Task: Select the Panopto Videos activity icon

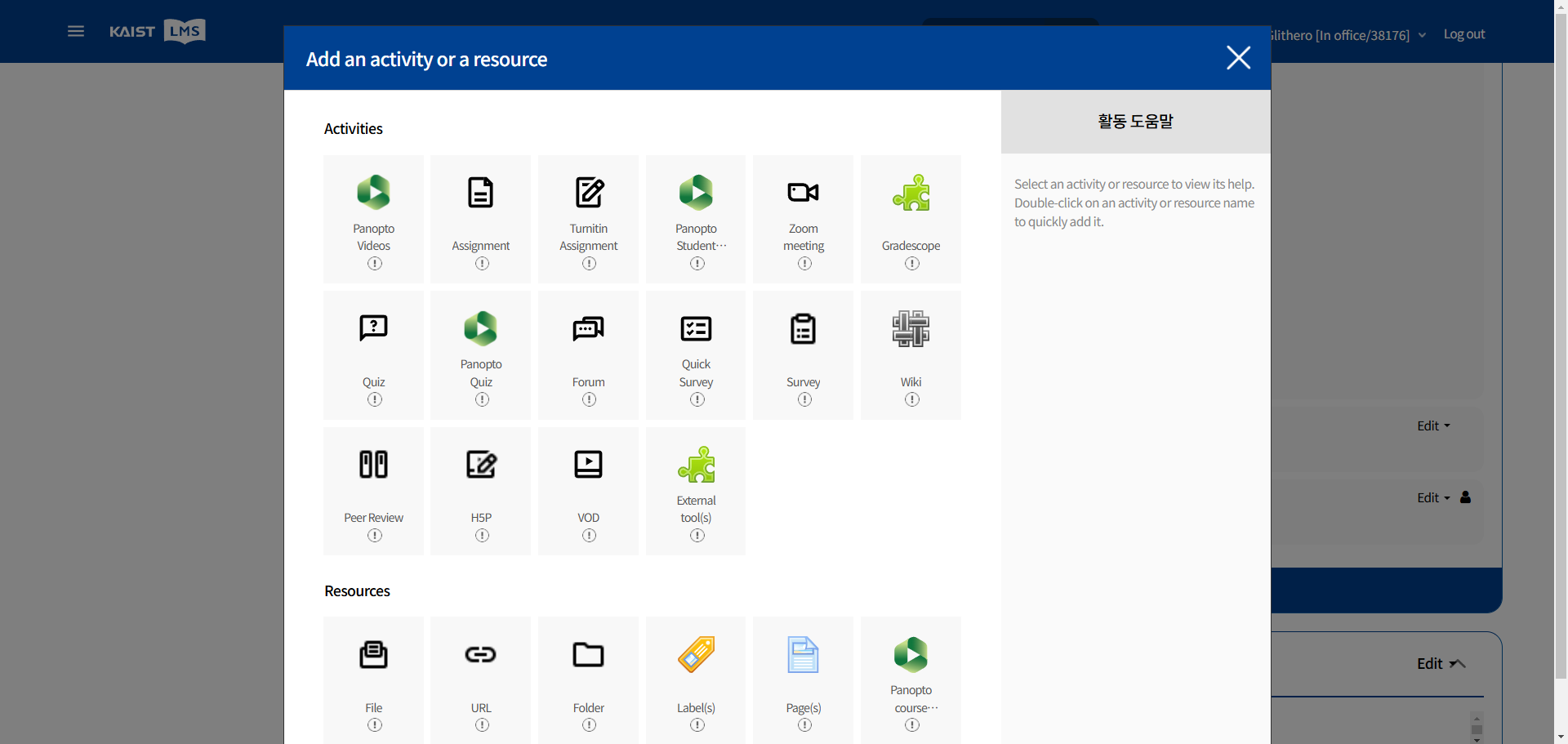Action: 374,193
